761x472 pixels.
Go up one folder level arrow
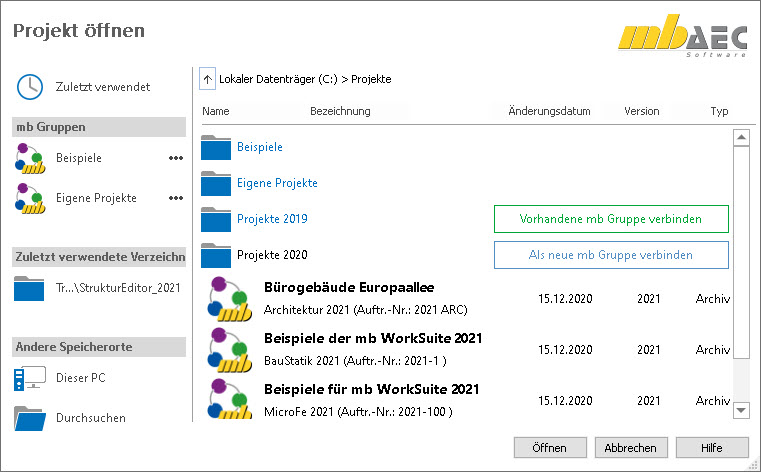(x=208, y=78)
